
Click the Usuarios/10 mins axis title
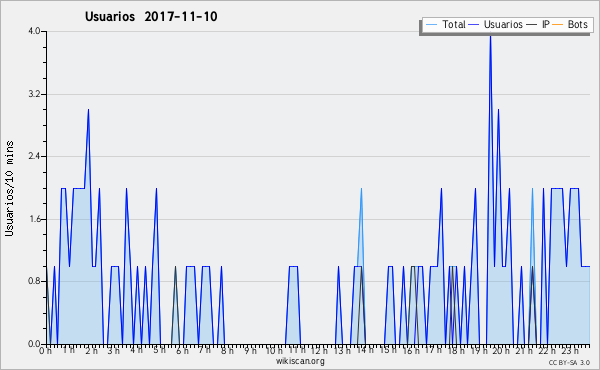coord(9,188)
